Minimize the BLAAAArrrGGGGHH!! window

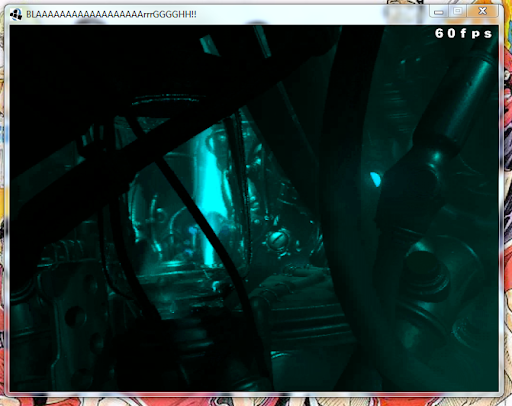point(438,12)
